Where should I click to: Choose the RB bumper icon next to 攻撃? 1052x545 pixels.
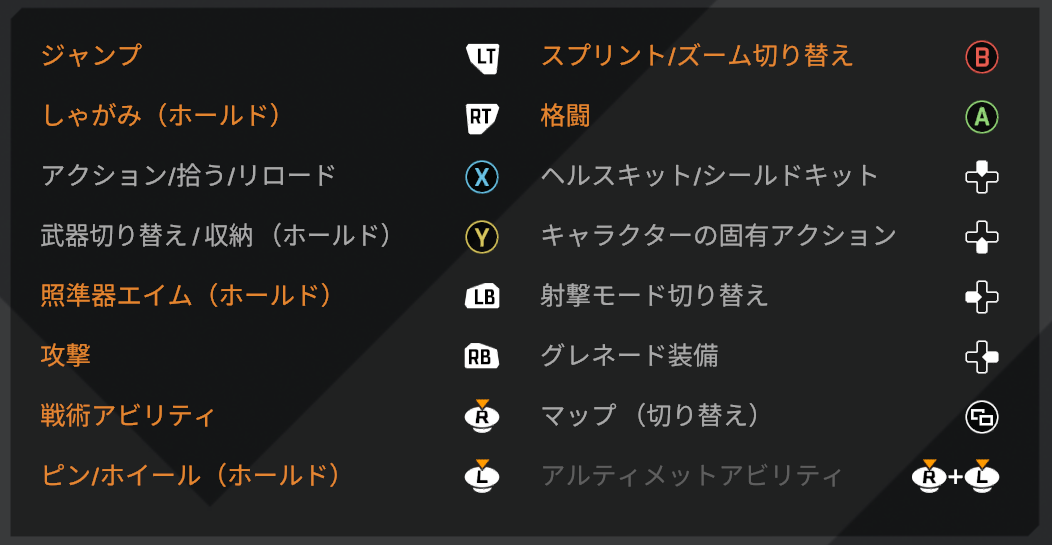tap(482, 357)
